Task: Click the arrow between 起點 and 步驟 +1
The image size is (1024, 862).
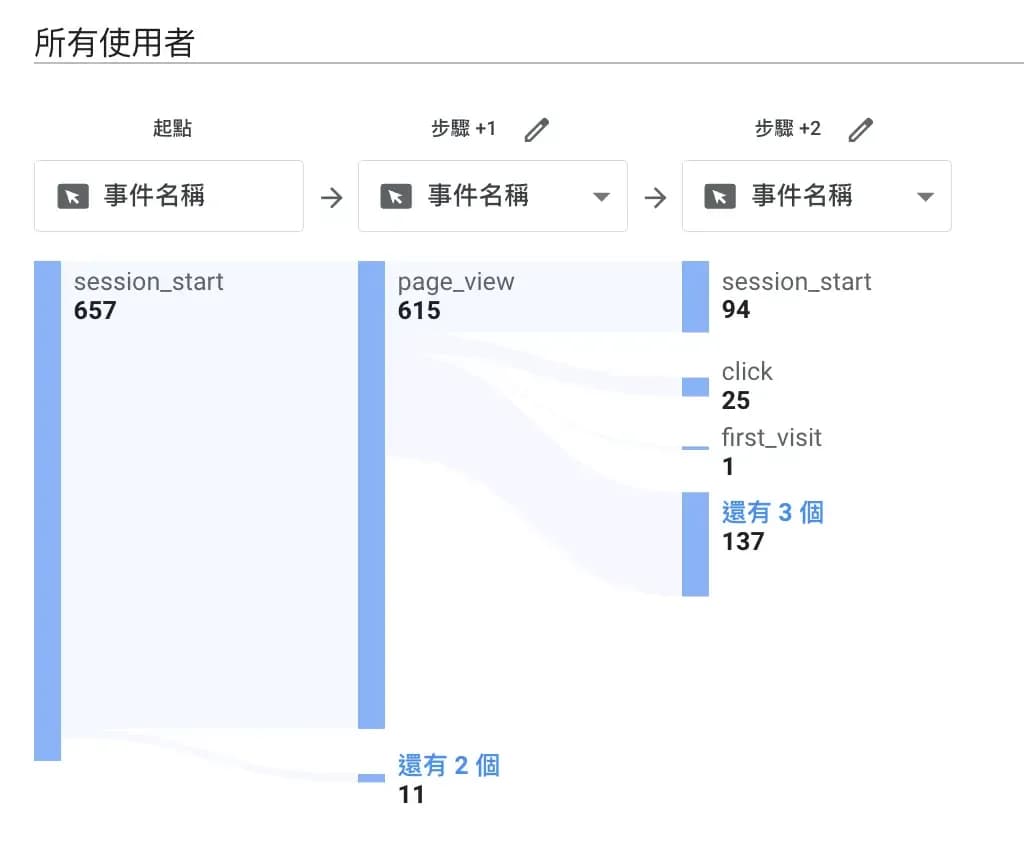Action: [x=331, y=198]
